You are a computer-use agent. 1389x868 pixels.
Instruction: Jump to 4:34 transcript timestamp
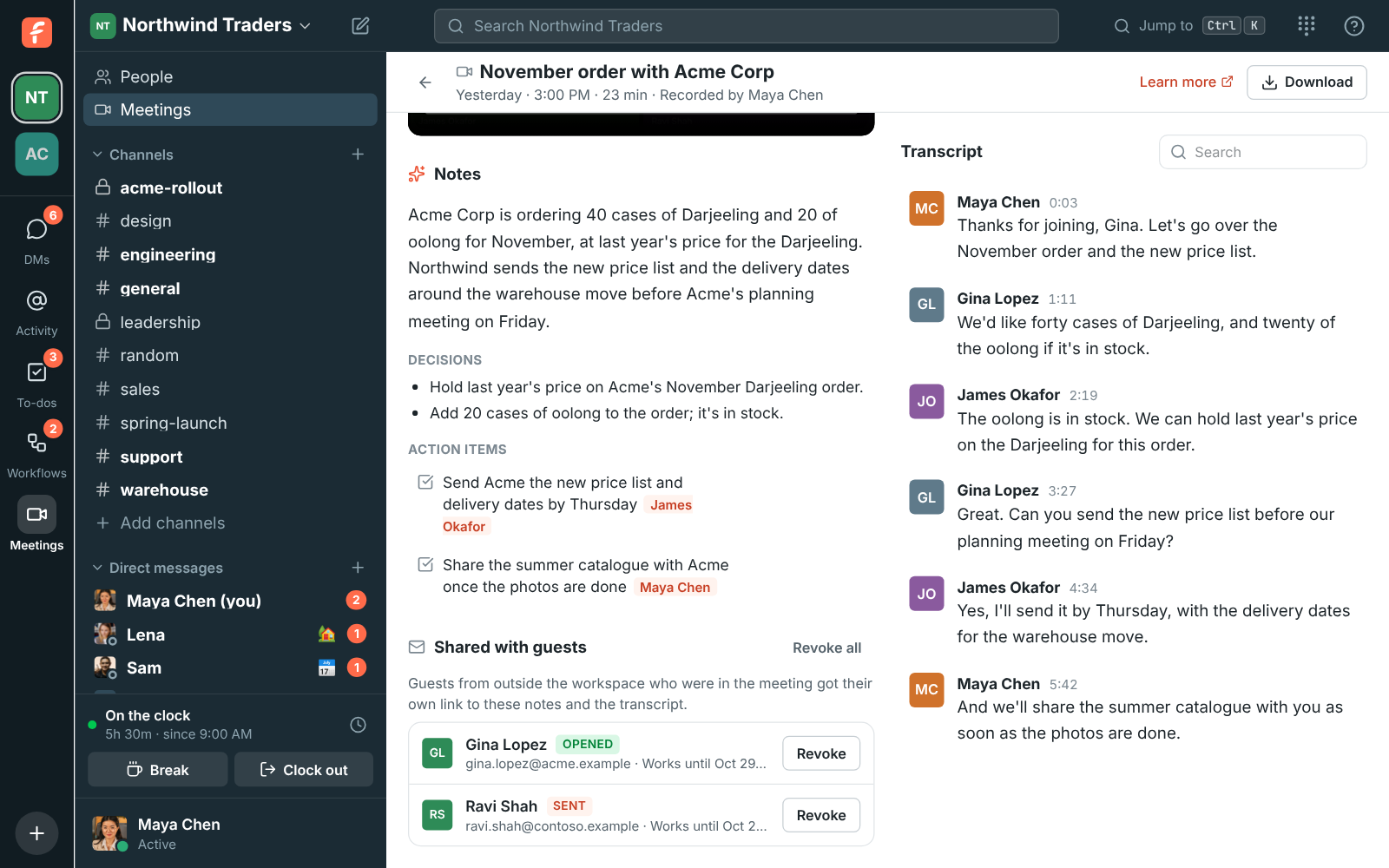pyautogui.click(x=1083, y=589)
